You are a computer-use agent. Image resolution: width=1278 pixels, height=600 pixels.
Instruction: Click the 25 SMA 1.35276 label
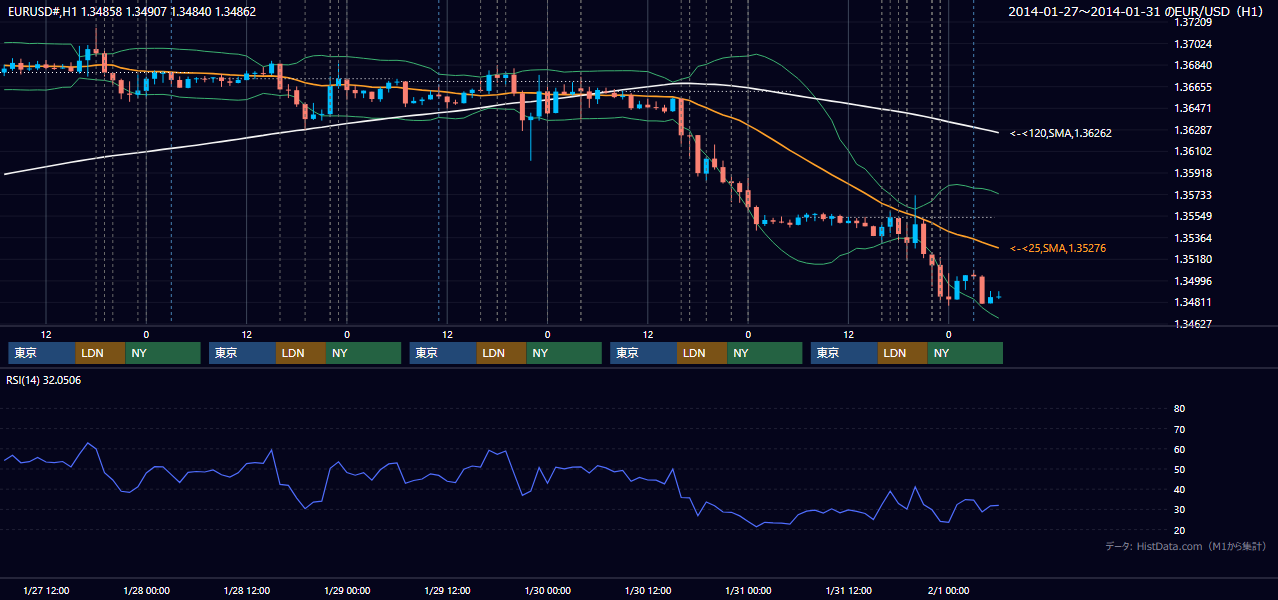coord(1057,248)
